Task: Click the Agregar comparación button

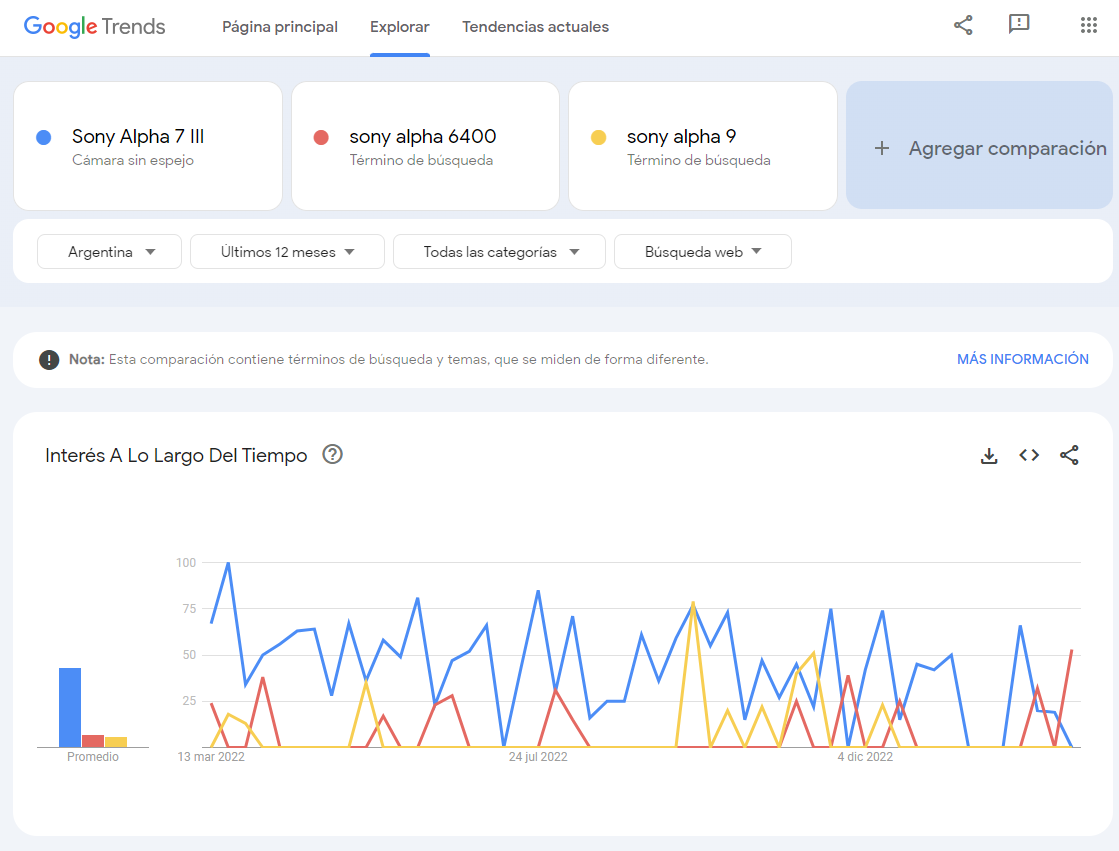Action: click(979, 145)
